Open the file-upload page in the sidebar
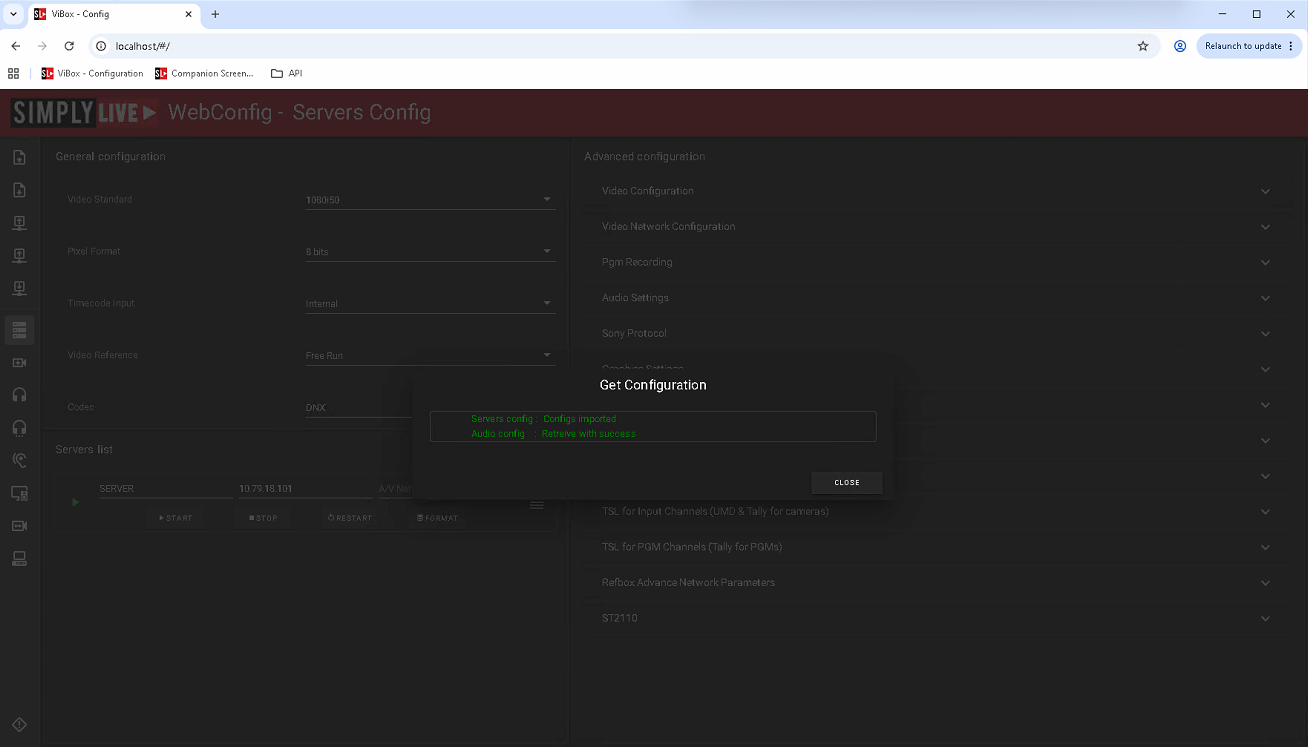This screenshot has height=747, width=1308. coord(19,158)
